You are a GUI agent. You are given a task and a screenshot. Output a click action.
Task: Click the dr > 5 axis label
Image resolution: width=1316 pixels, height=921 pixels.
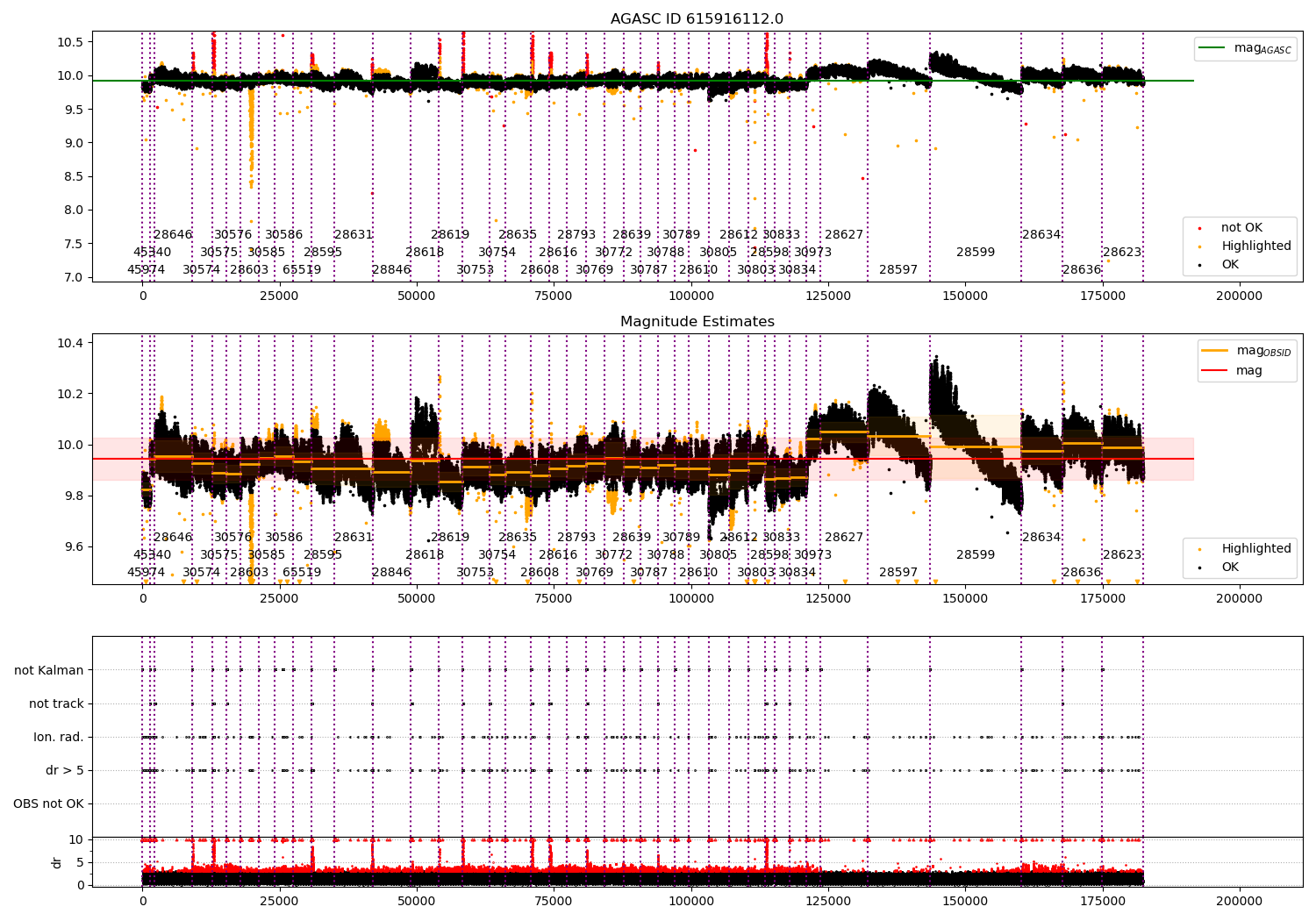pyautogui.click(x=65, y=770)
